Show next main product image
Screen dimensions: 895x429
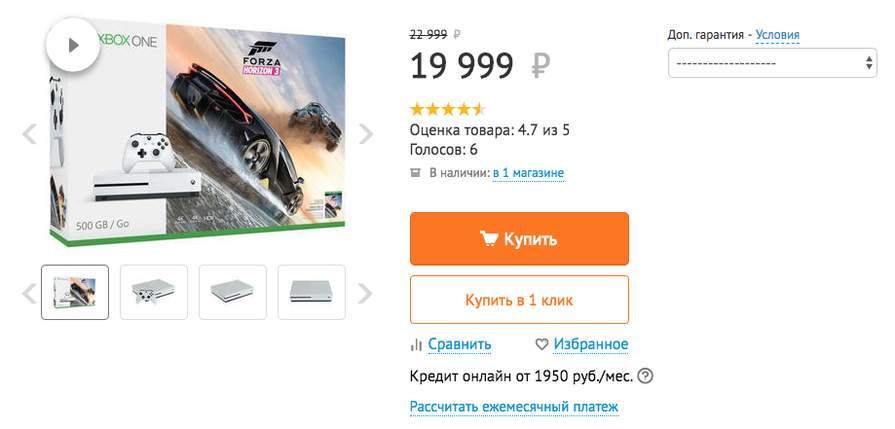click(366, 133)
